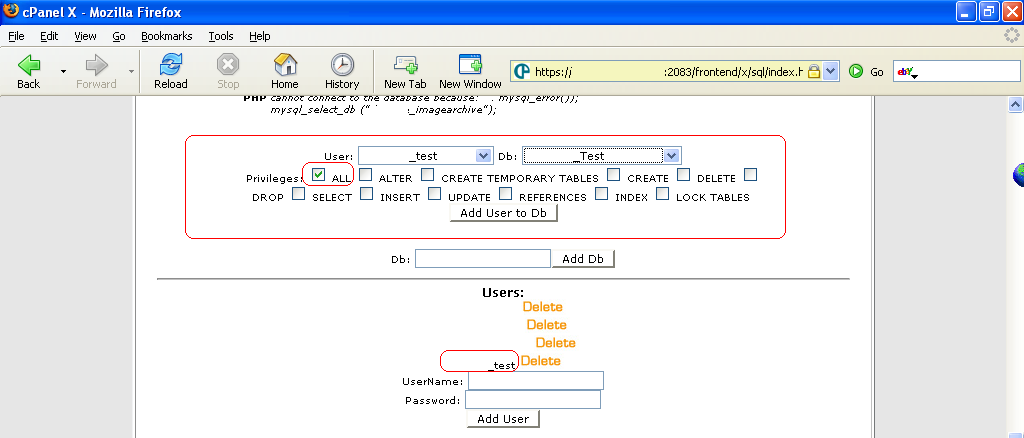Check the DROP privilege checkbox
The height and width of the screenshot is (438, 1024).
tap(751, 174)
